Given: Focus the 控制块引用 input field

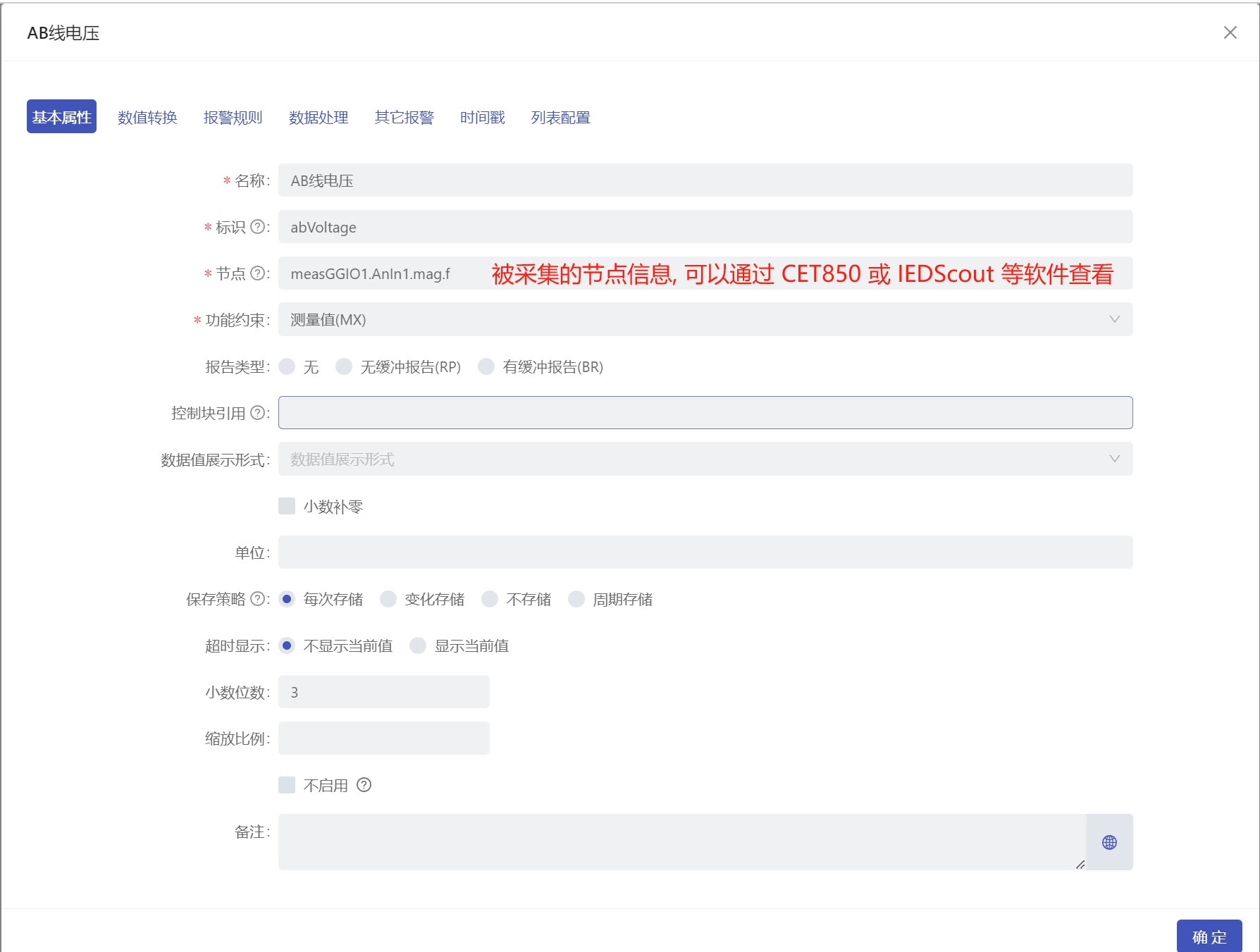Looking at the screenshot, I should point(705,413).
